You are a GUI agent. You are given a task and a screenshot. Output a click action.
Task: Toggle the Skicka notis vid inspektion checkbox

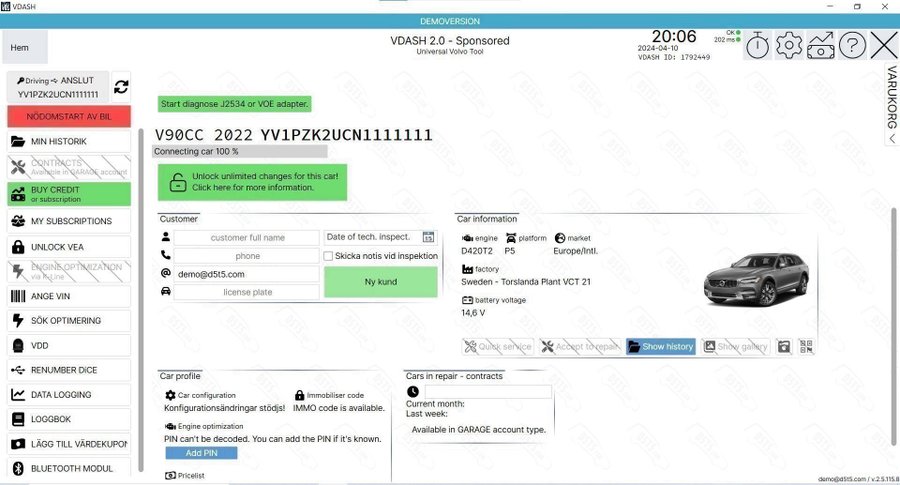click(x=329, y=256)
